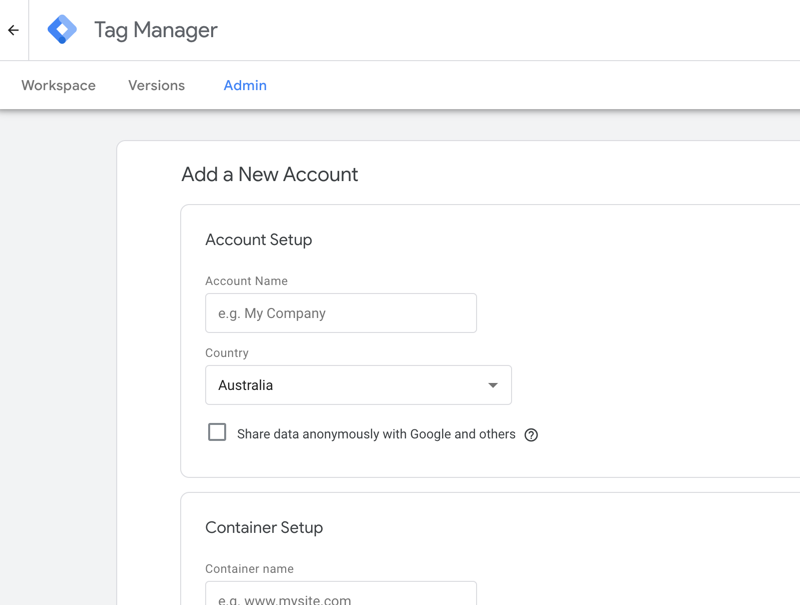Enable Share data anonymously checkbox

[217, 432]
